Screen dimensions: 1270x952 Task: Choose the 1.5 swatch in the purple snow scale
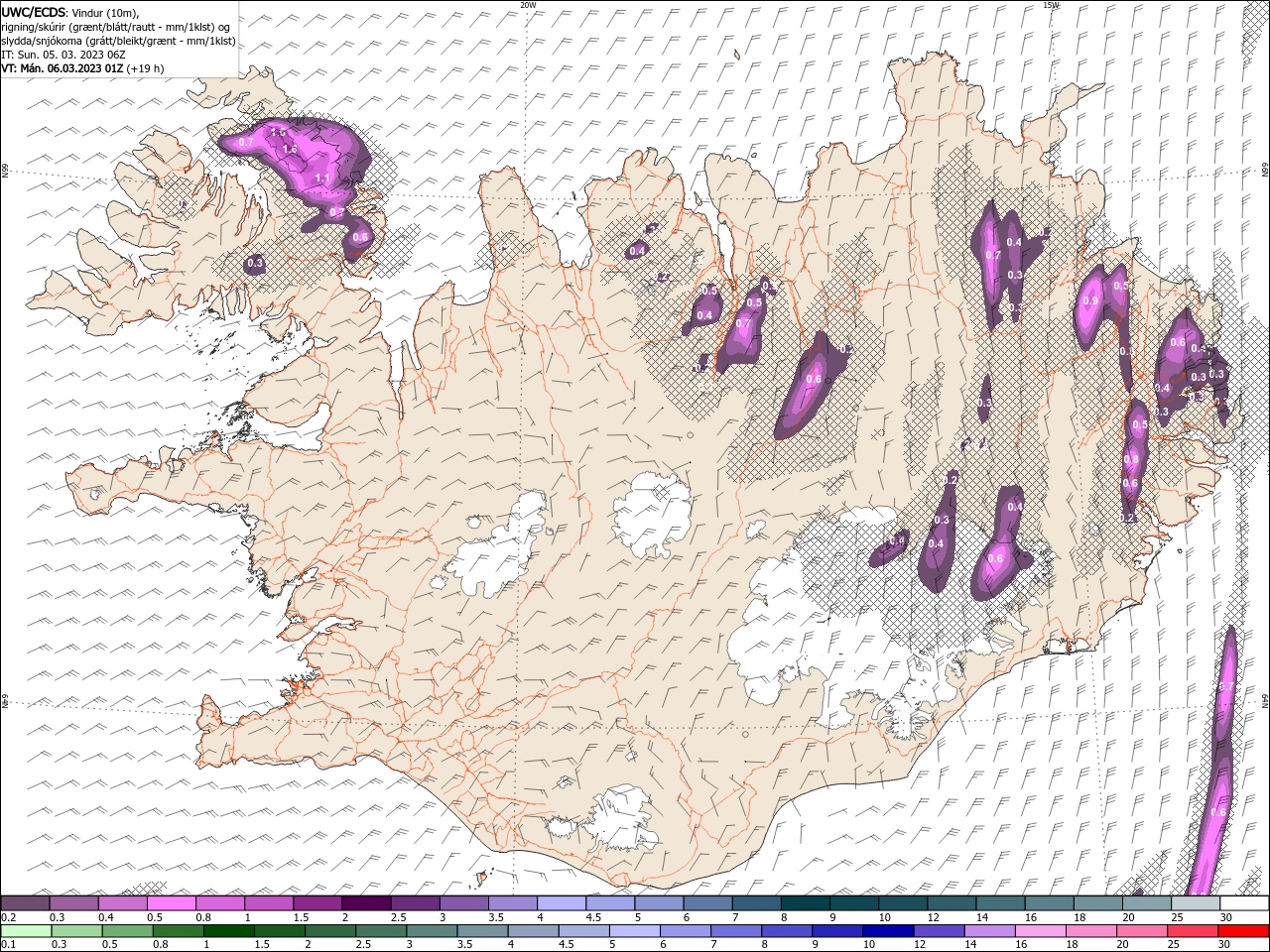317,903
